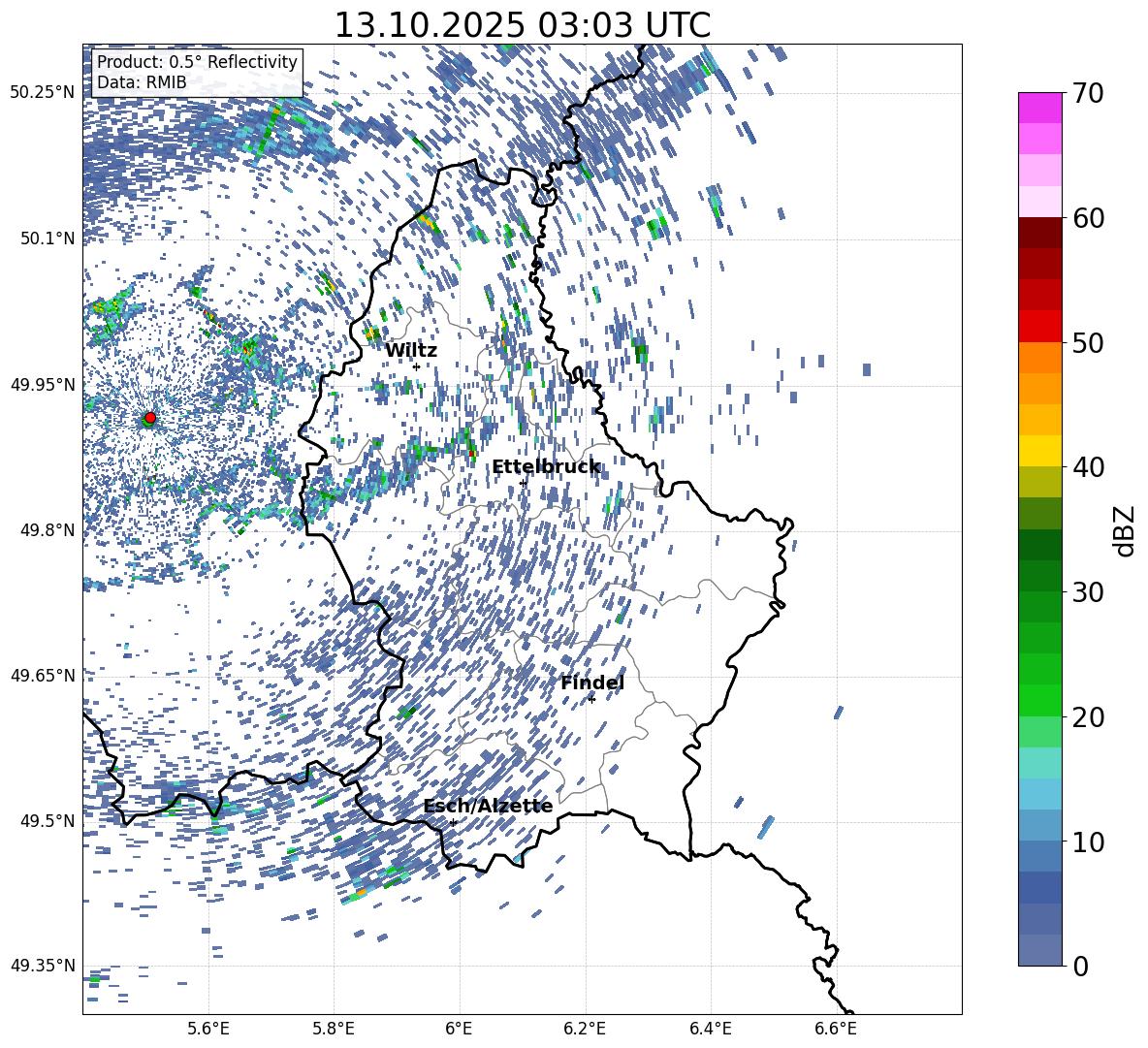
Task: Click the 0 dBZ colorbar tick label
Action: tap(1080, 966)
